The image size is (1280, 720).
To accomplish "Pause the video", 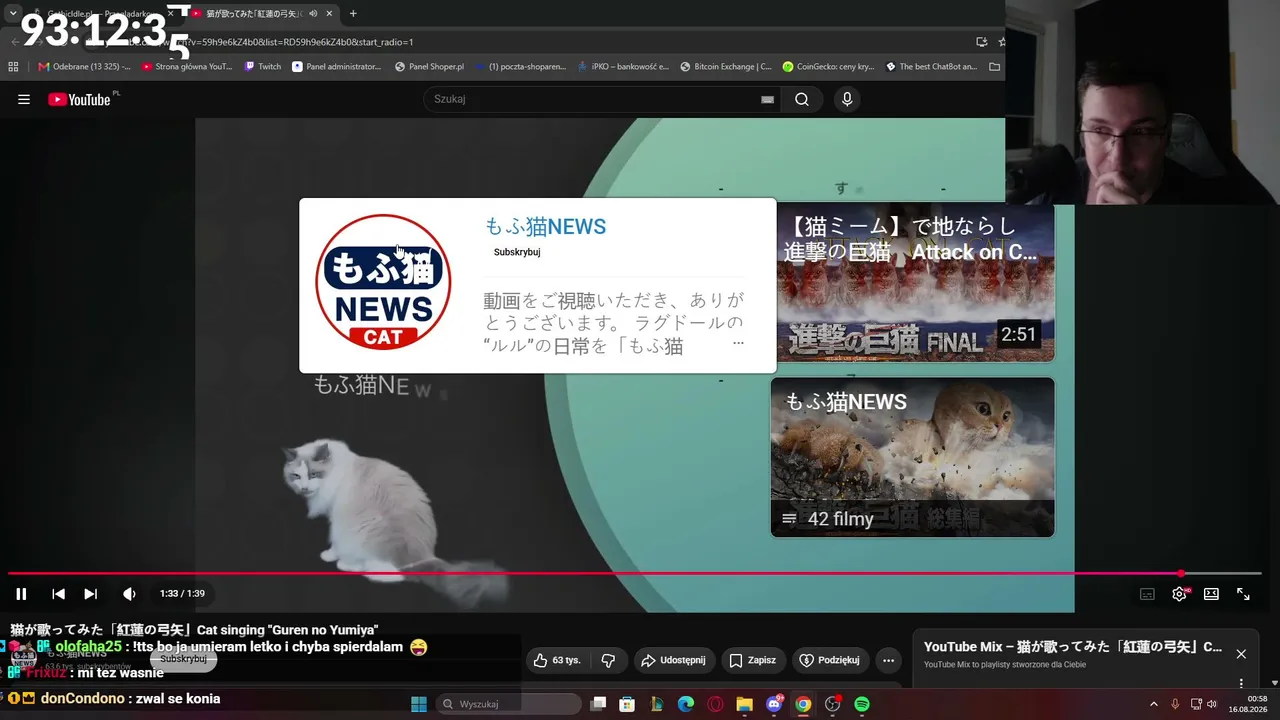I will (21, 594).
